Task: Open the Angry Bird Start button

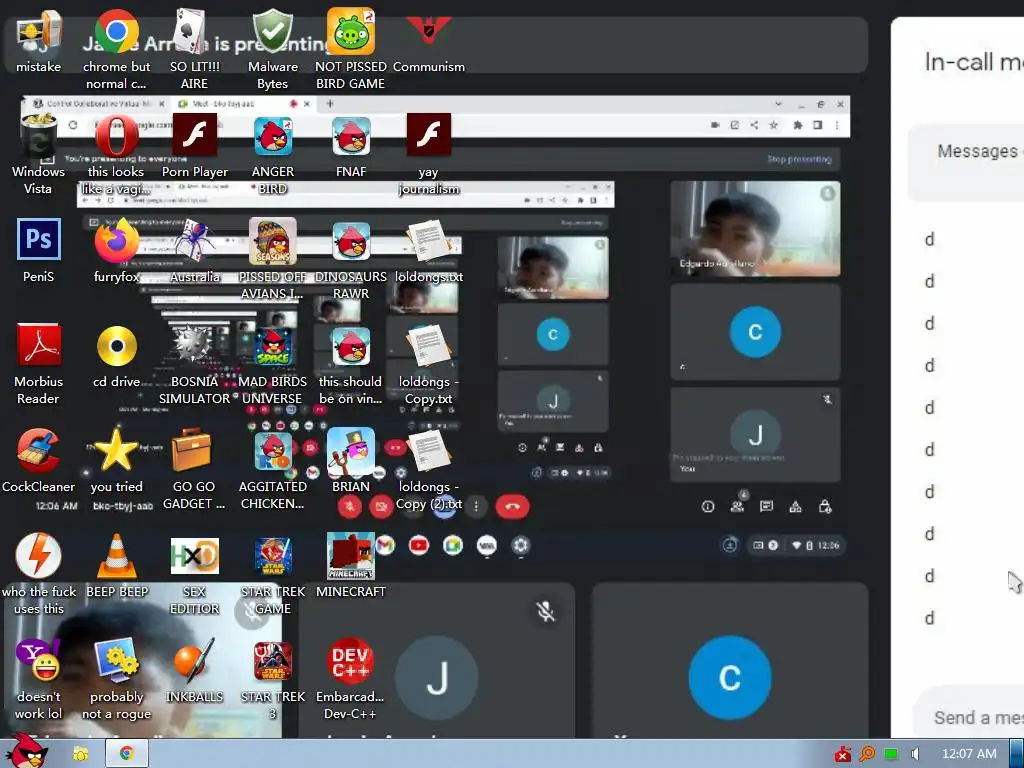Action: 27,751
